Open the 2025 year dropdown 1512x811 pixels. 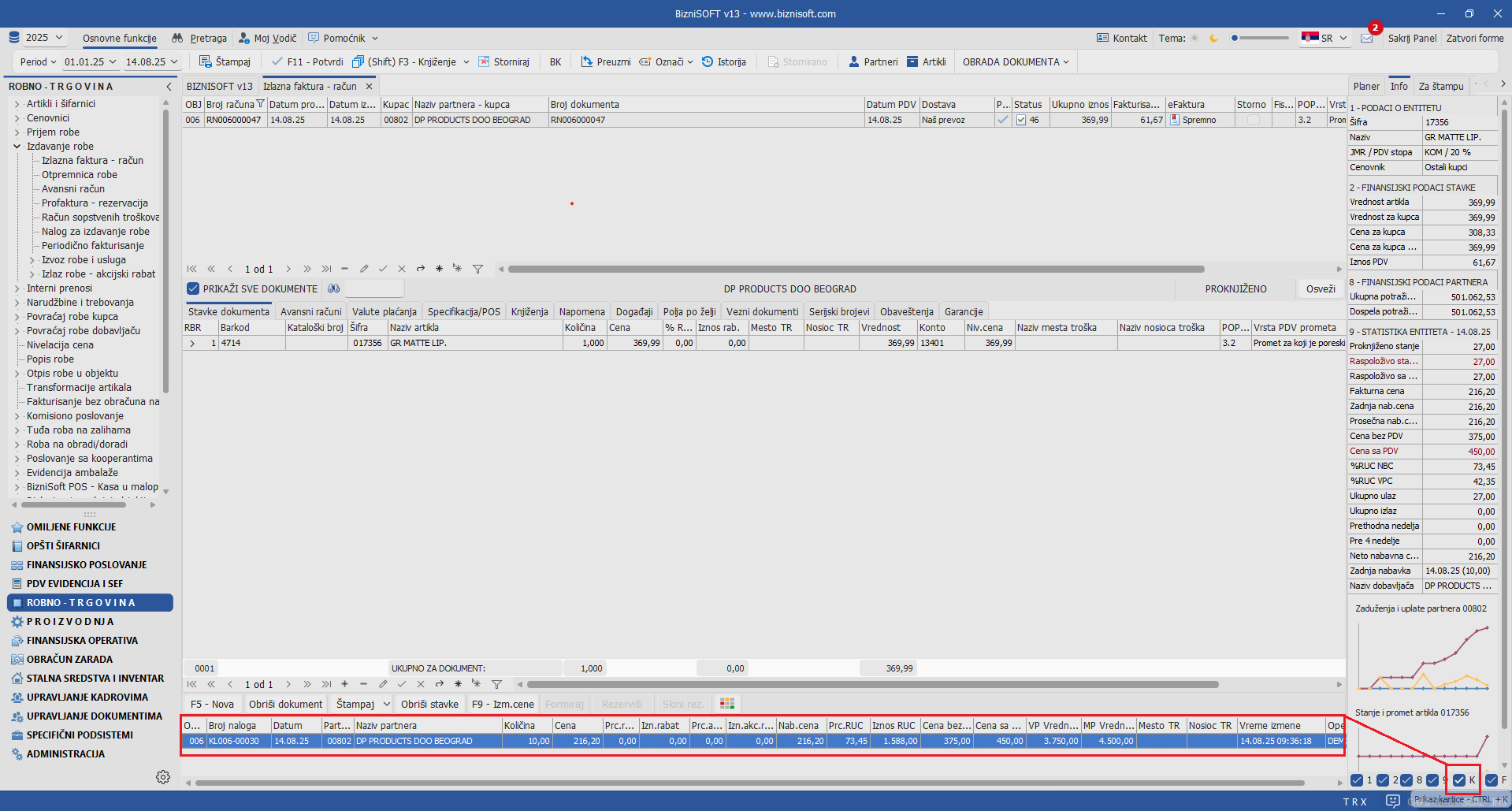tap(37, 38)
